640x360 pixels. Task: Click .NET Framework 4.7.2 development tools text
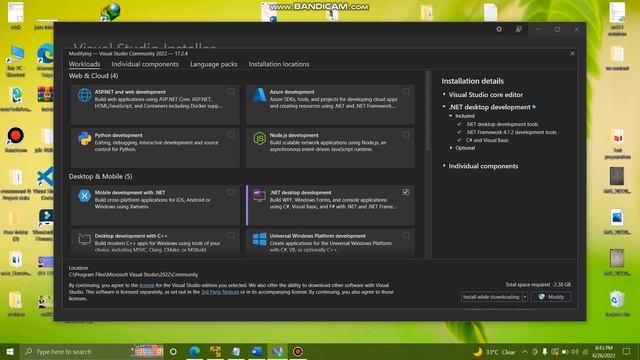click(511, 132)
